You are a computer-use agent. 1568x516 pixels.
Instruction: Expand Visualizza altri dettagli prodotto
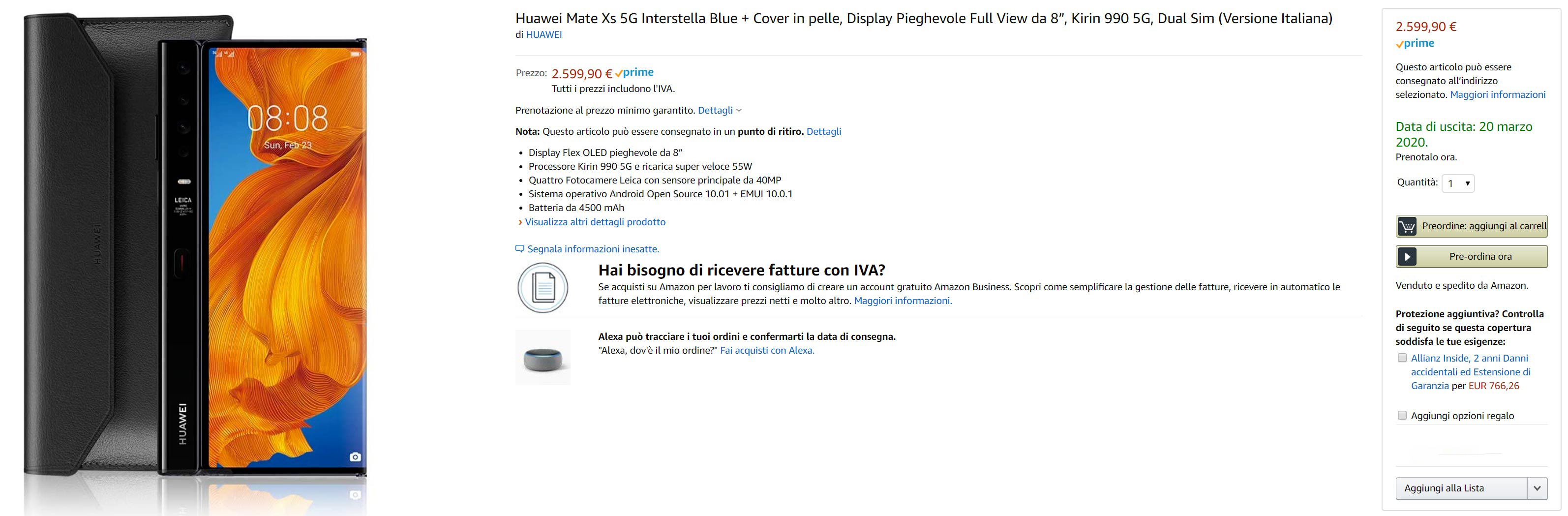pos(595,222)
